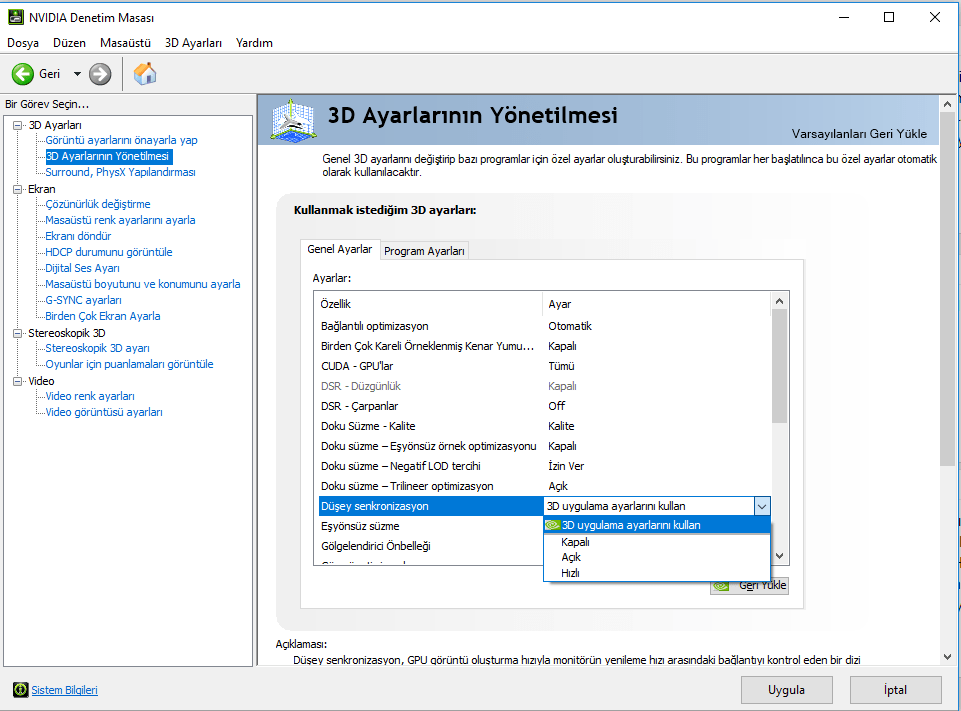
Task: Open G-SYNC ayarları
Action: [x=83, y=300]
